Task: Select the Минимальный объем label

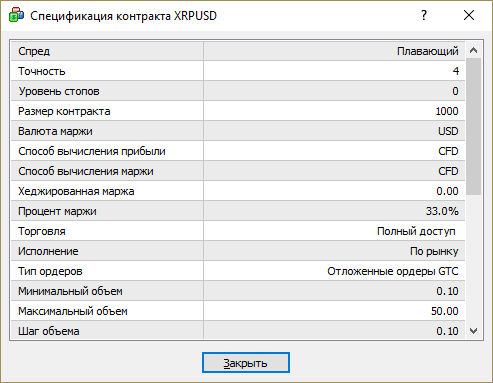Action: point(70,291)
